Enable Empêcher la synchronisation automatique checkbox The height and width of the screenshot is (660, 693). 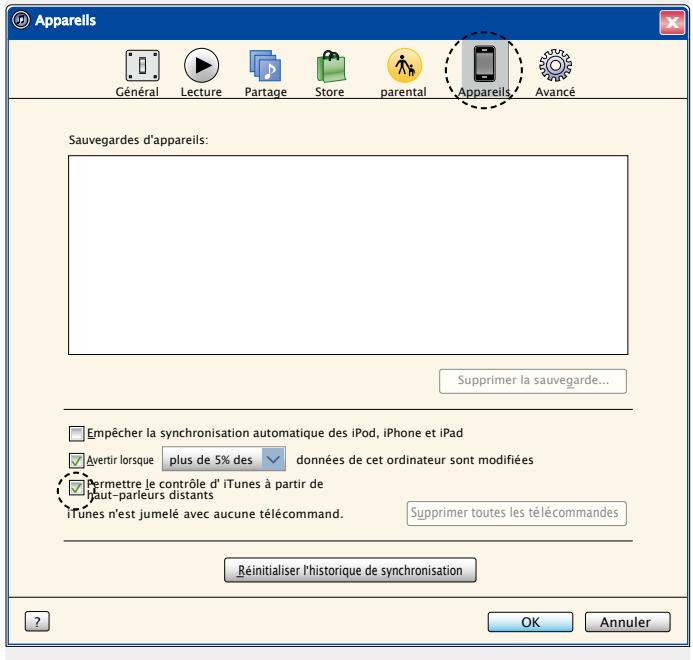click(76, 434)
